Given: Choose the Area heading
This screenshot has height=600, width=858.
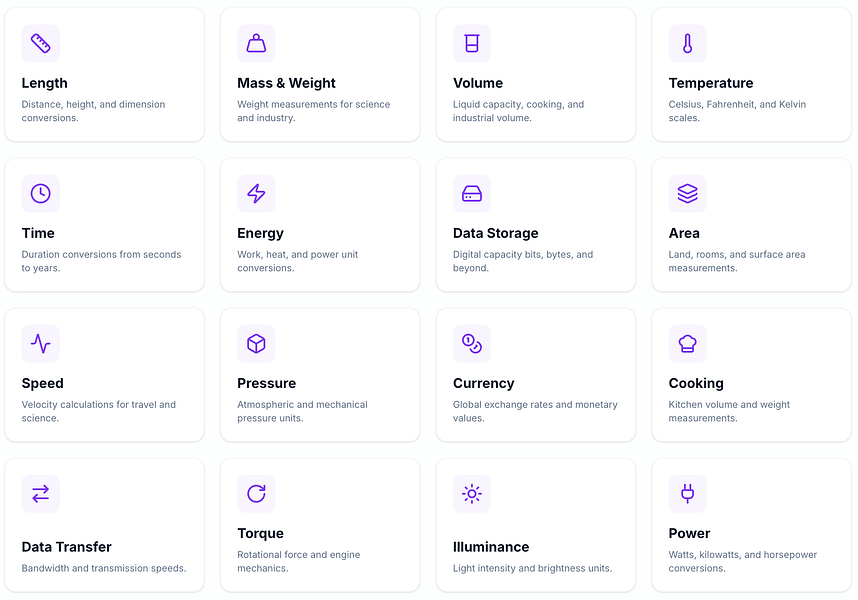Looking at the screenshot, I should click(684, 233).
